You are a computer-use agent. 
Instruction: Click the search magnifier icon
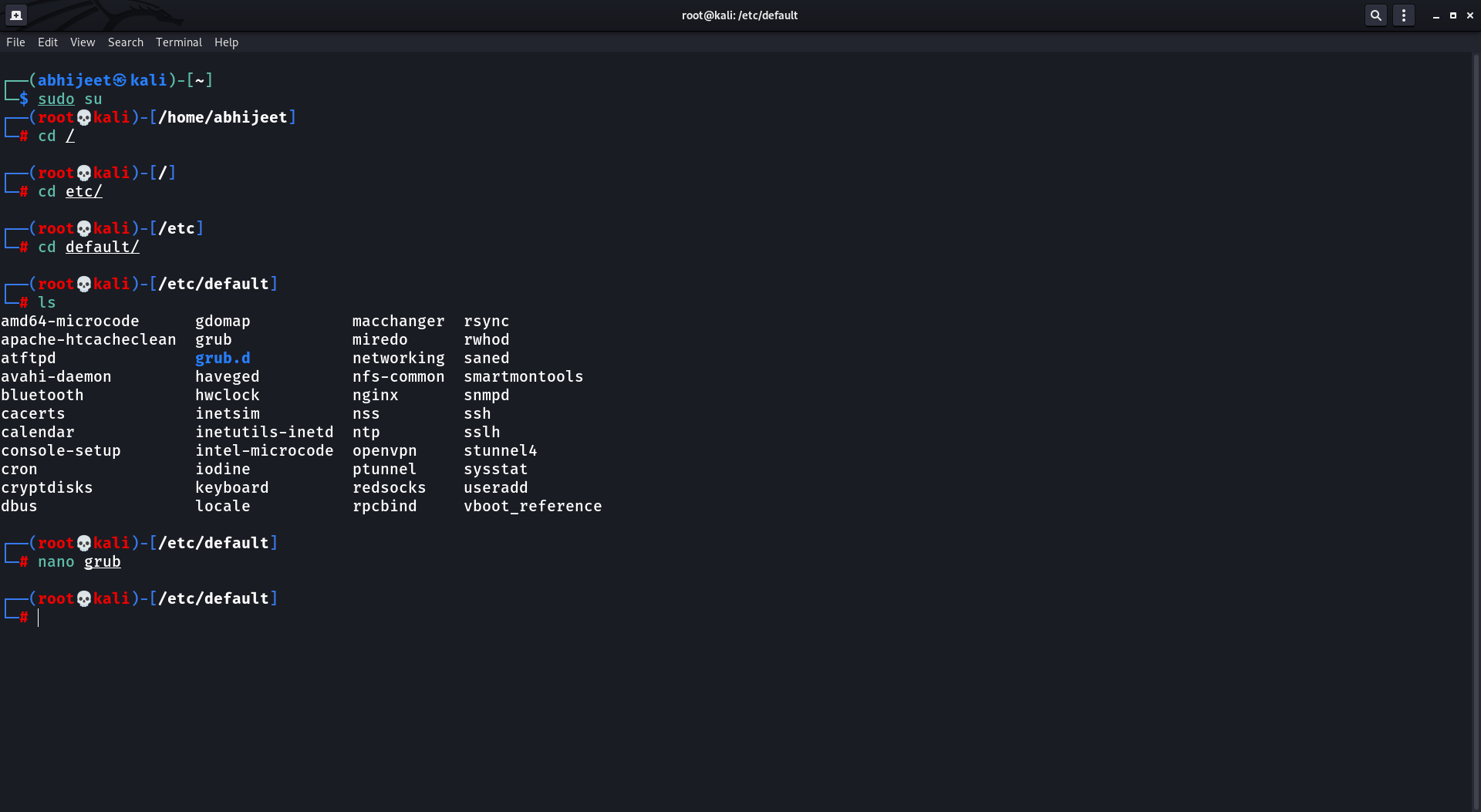1375,15
